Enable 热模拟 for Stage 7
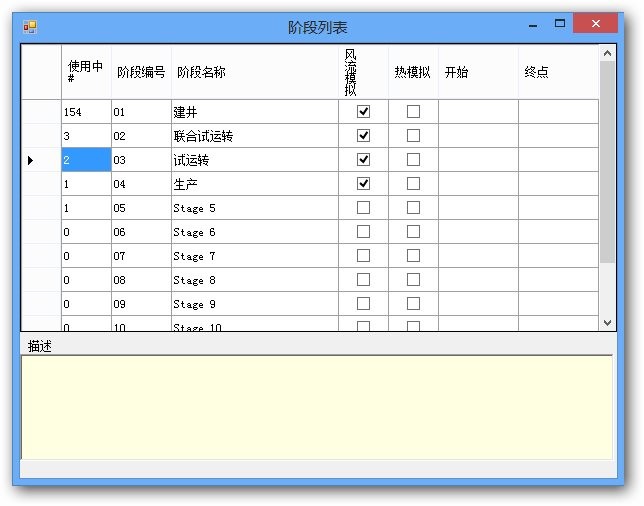The image size is (644, 506). (x=413, y=255)
